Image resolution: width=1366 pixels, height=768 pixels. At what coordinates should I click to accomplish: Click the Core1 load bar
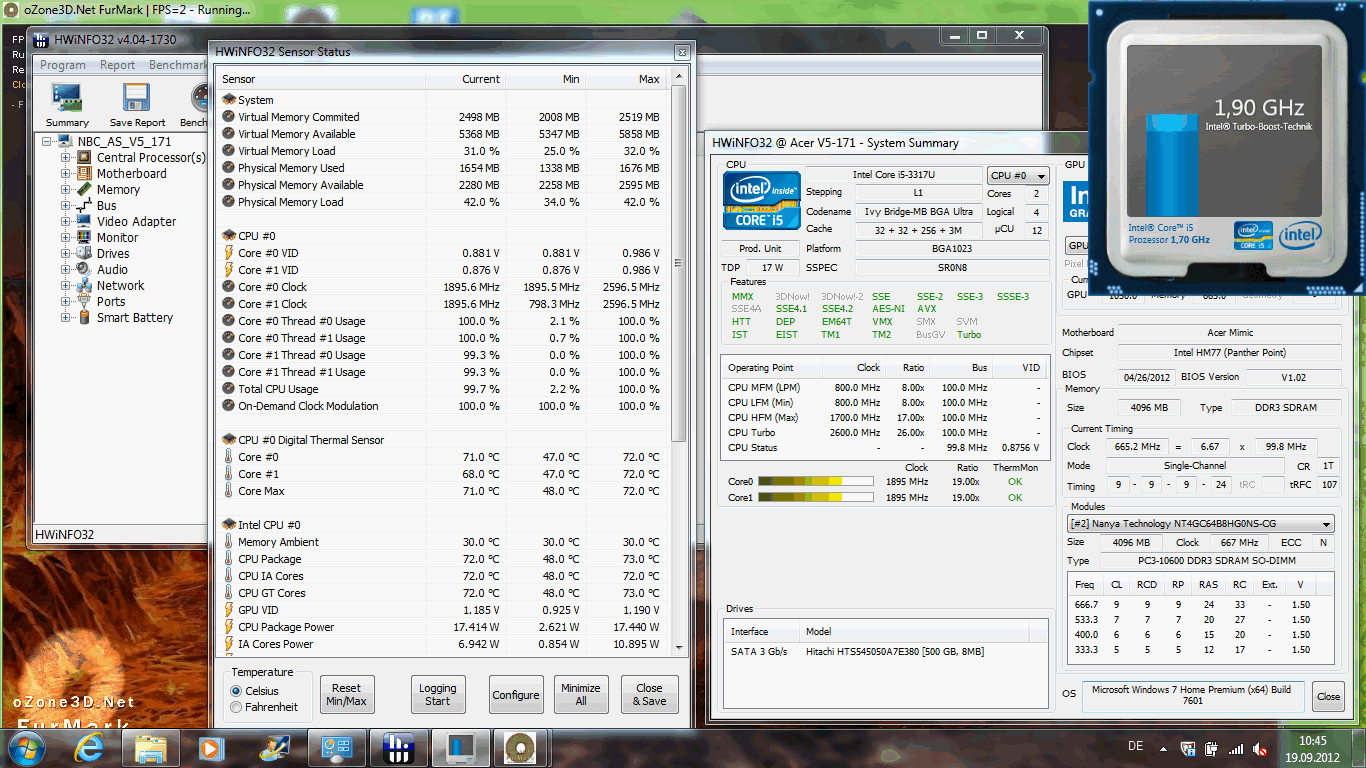[815, 498]
